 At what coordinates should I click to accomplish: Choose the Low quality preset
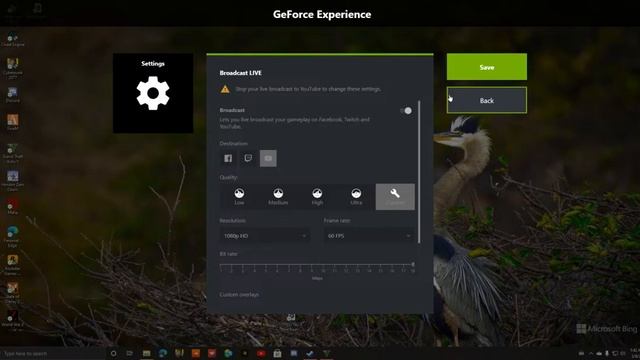[239, 197]
